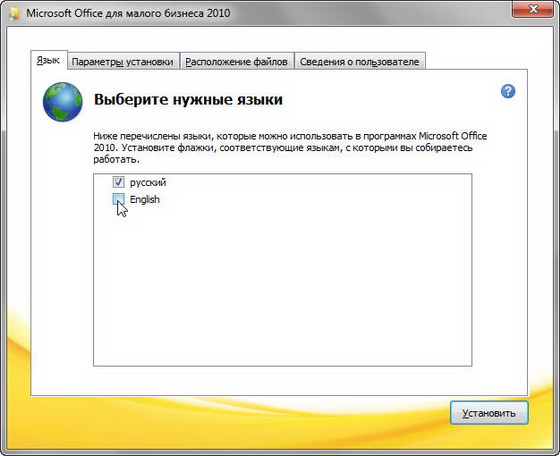Viewport: 560px width, 456px height.
Task: Select the English label in the list
Action: pos(145,199)
